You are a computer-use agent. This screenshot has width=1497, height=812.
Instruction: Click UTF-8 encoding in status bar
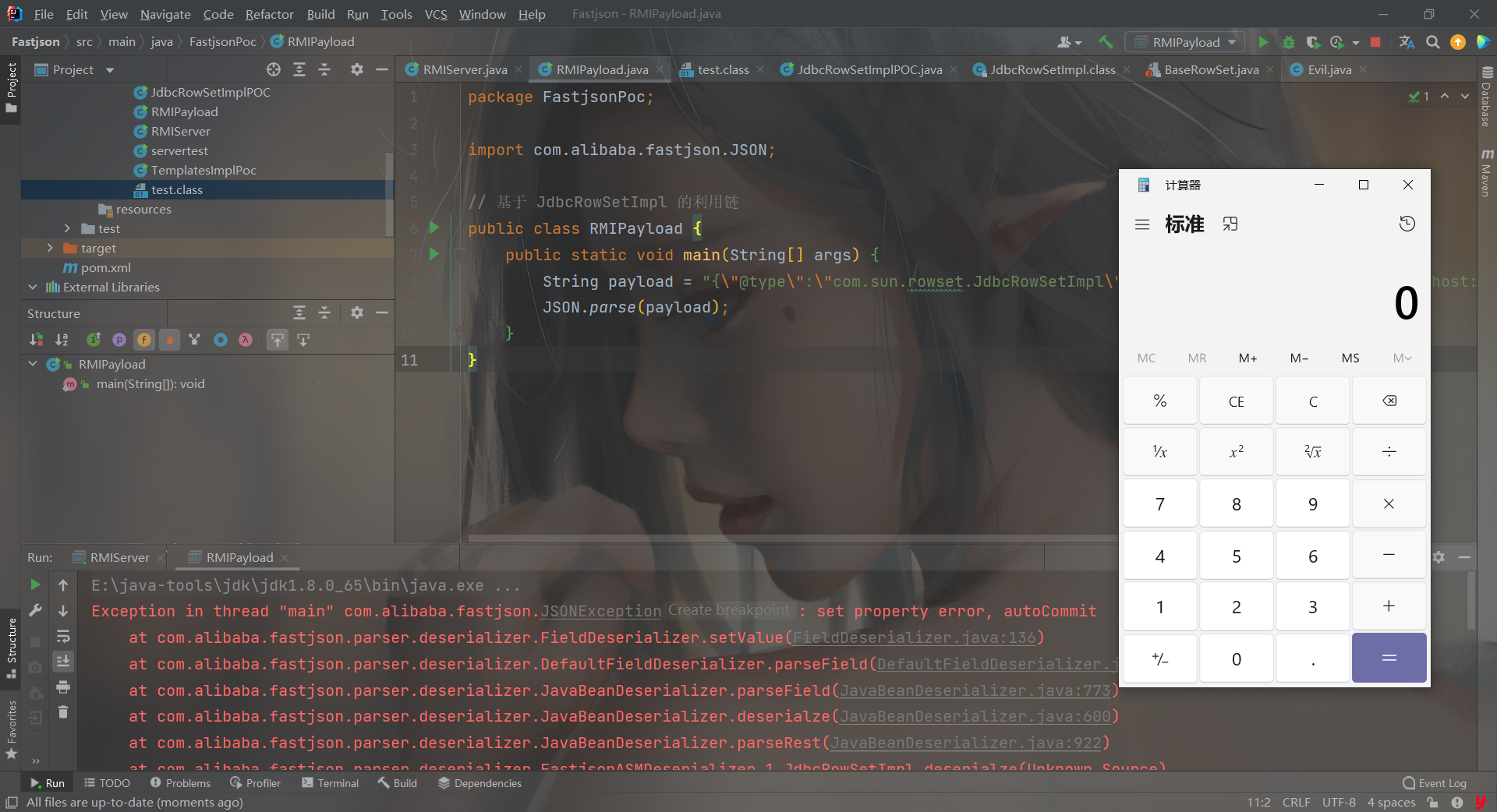(1339, 802)
